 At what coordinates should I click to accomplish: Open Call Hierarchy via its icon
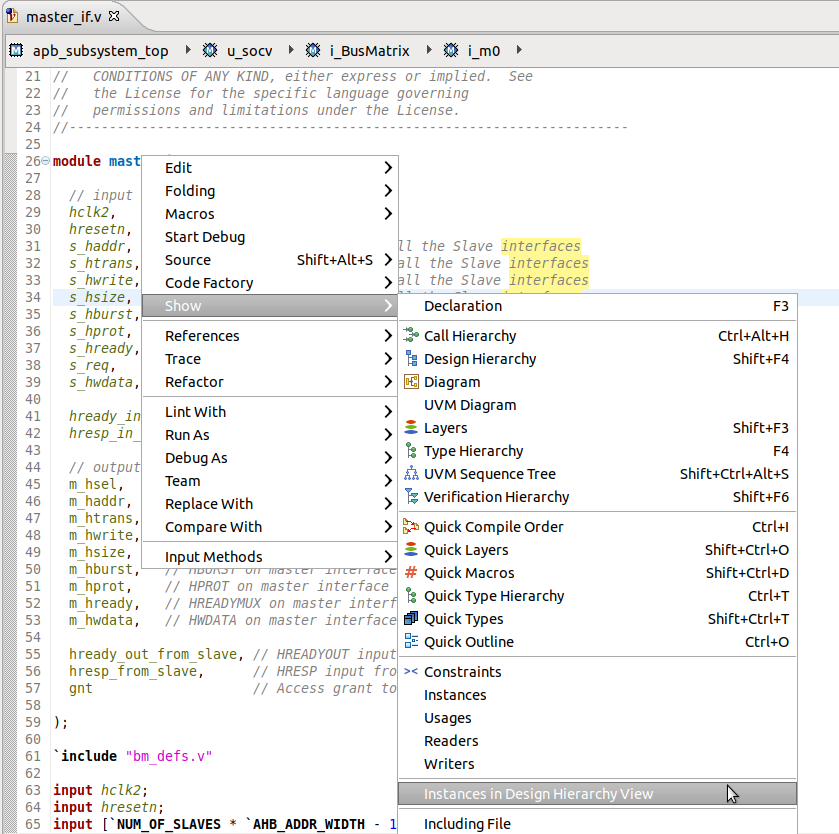[x=410, y=335]
